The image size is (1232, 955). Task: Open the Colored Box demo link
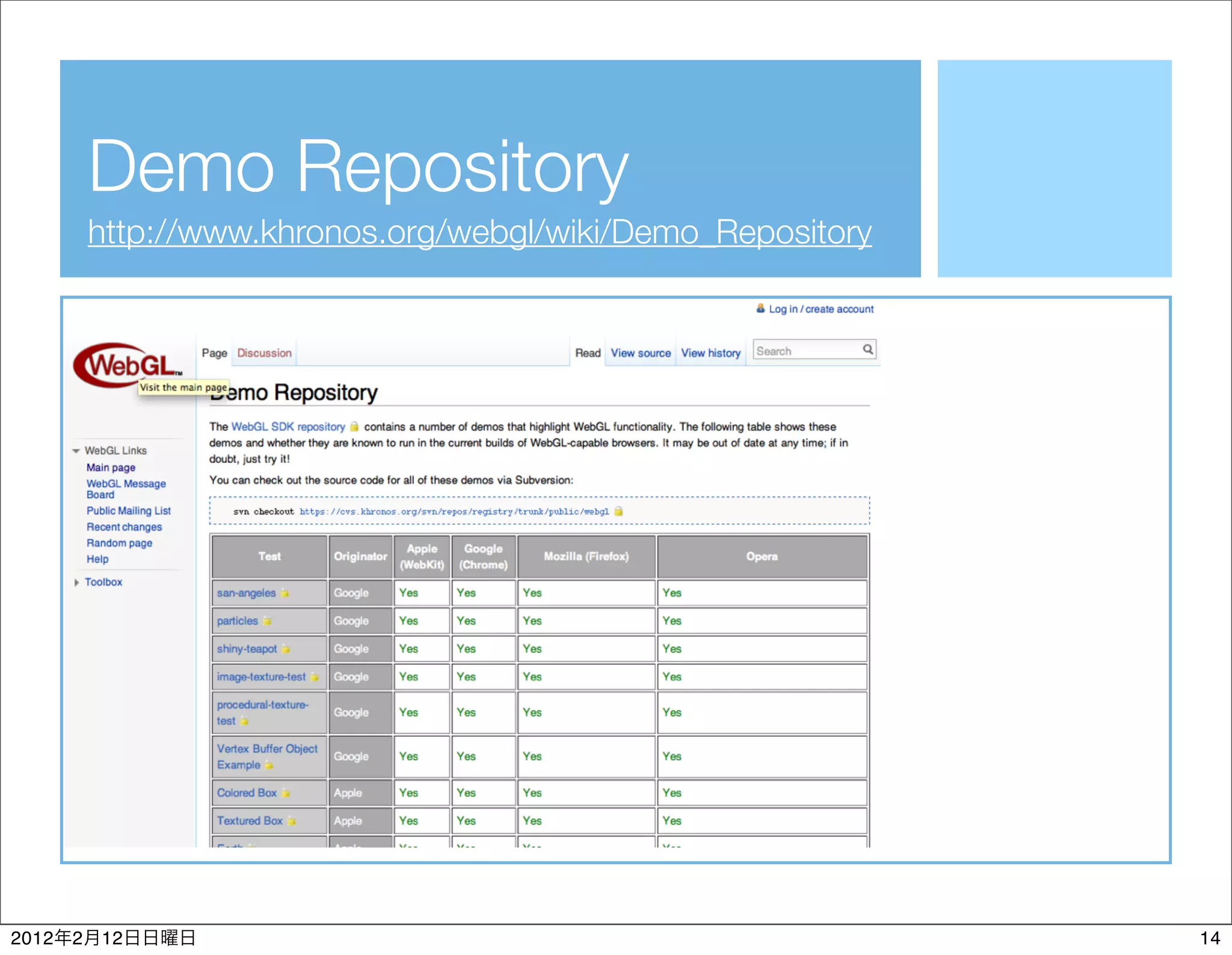click(x=247, y=793)
